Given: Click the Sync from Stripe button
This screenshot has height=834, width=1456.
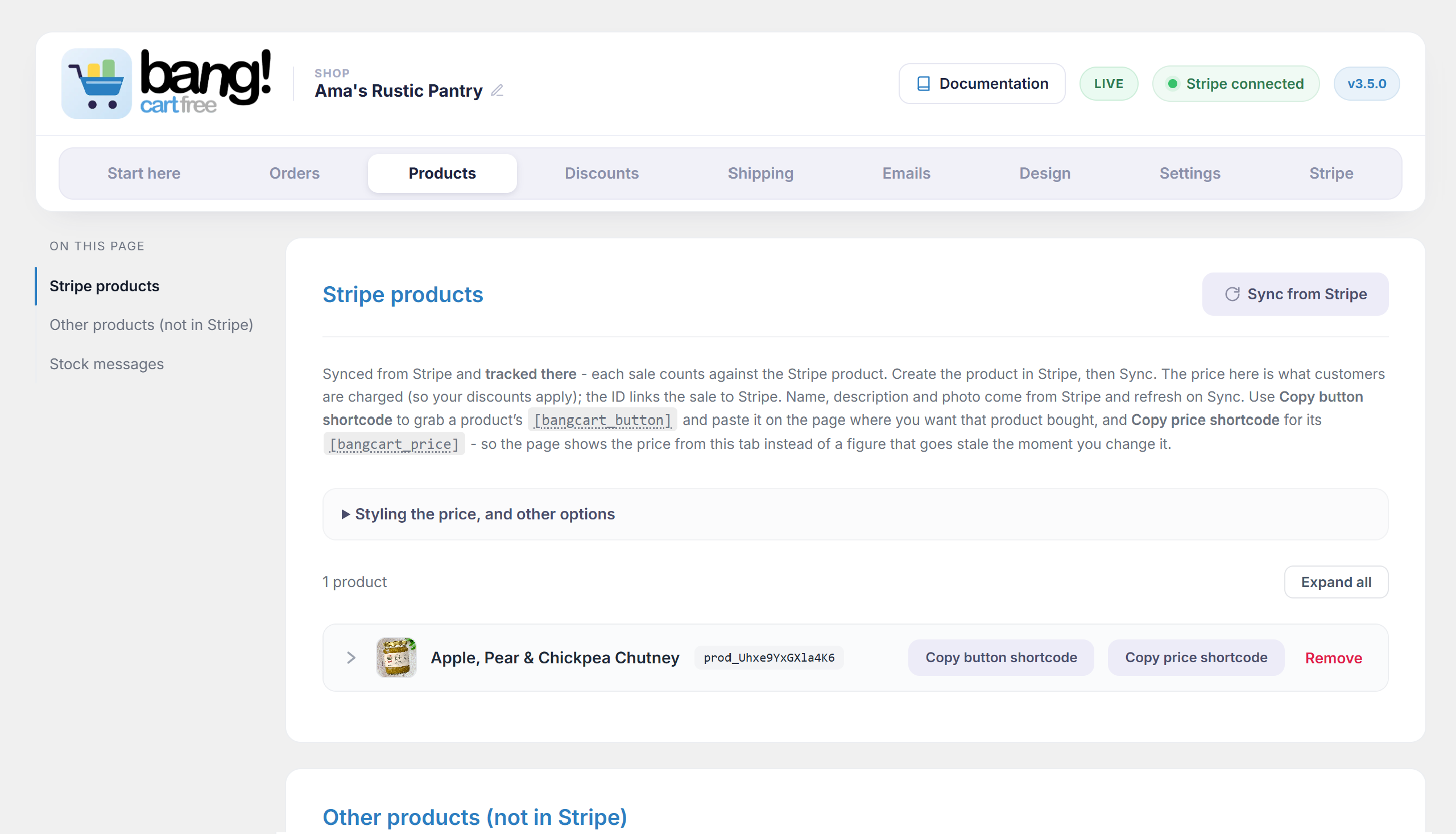Looking at the screenshot, I should (x=1294, y=294).
